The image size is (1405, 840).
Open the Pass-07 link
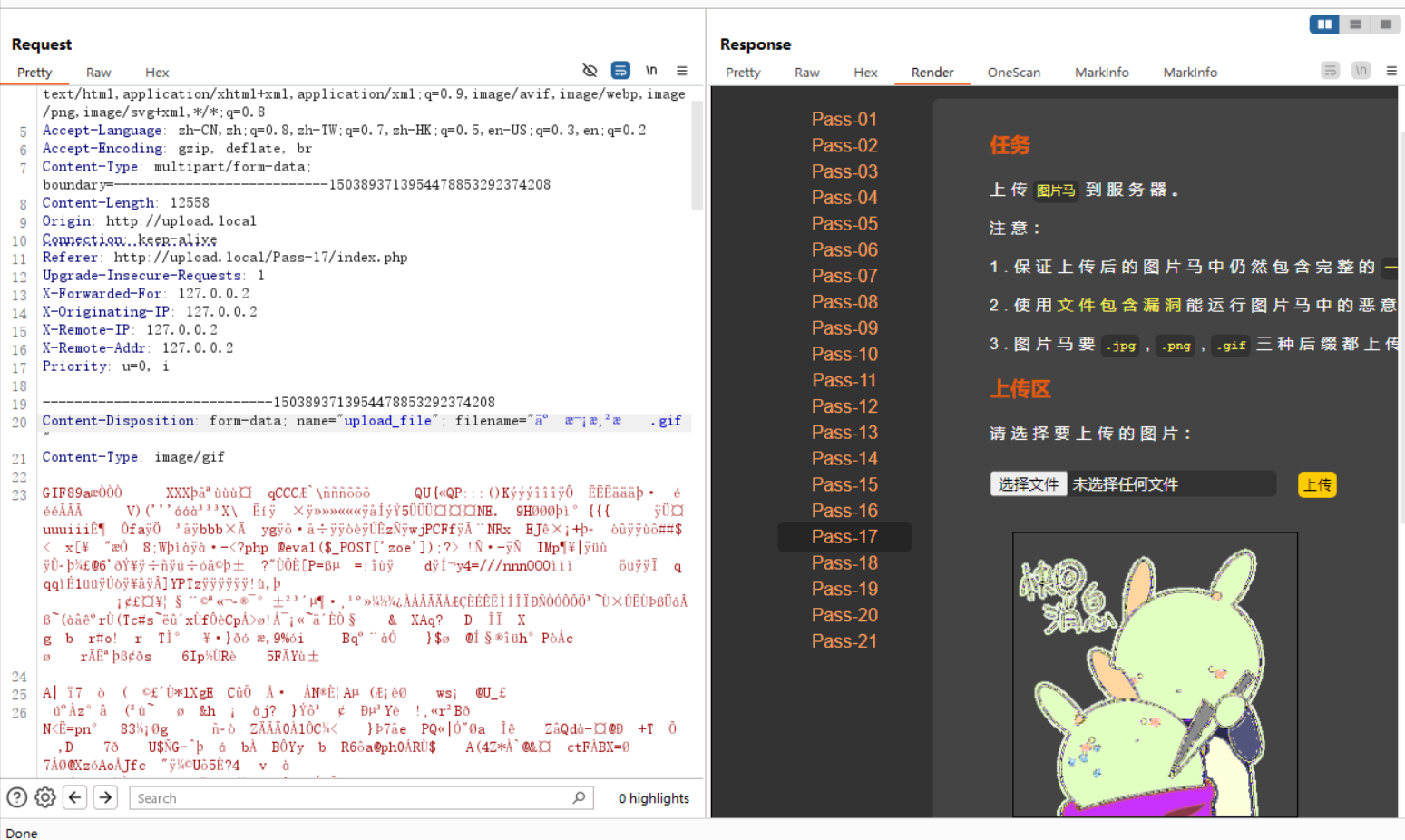844,276
